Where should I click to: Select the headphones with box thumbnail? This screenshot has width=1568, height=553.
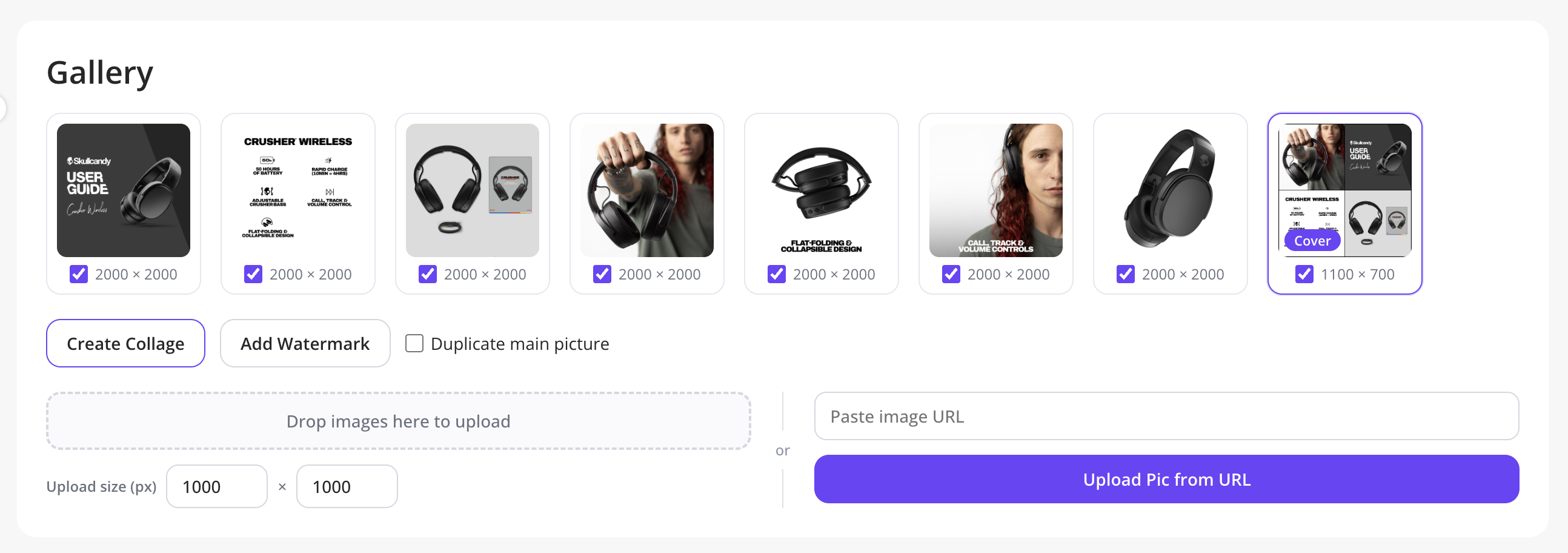[473, 190]
